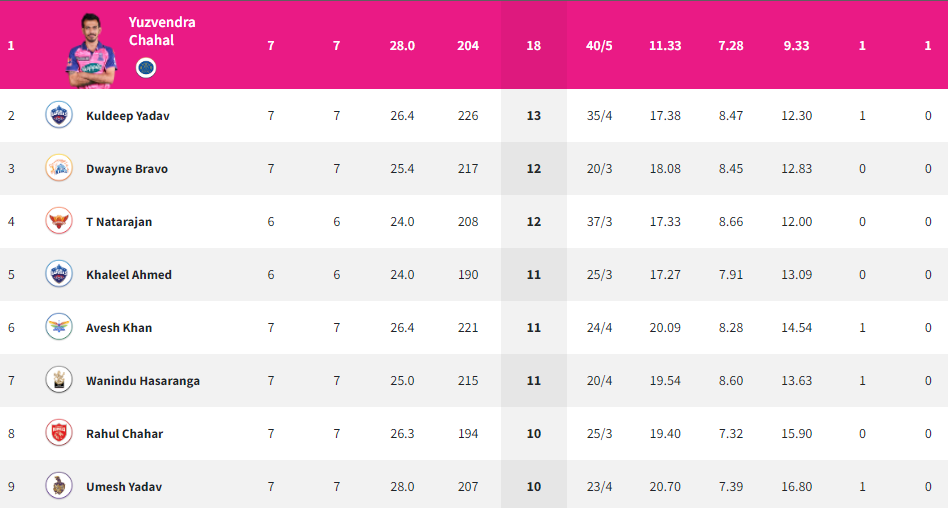Viewport: 948px width, 508px height.
Task: Select T Natarajan's name
Action: [x=119, y=222]
